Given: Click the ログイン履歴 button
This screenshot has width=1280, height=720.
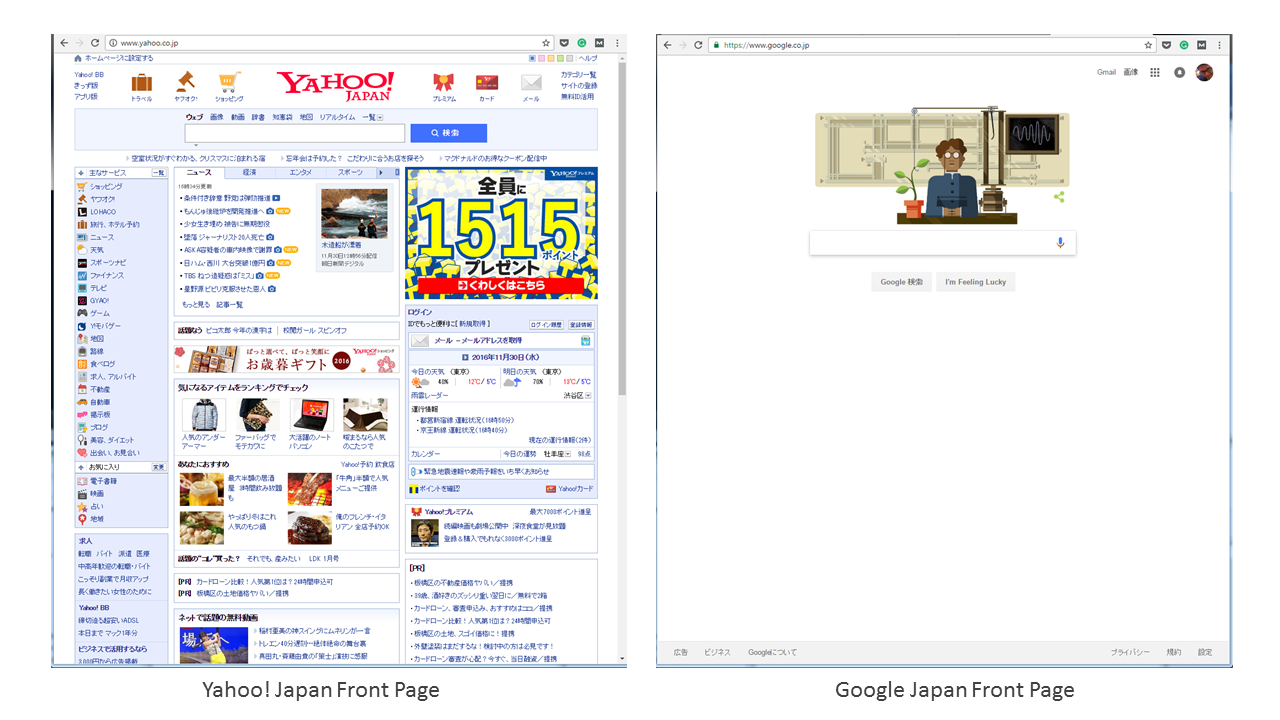Looking at the screenshot, I should pyautogui.click(x=546, y=325).
